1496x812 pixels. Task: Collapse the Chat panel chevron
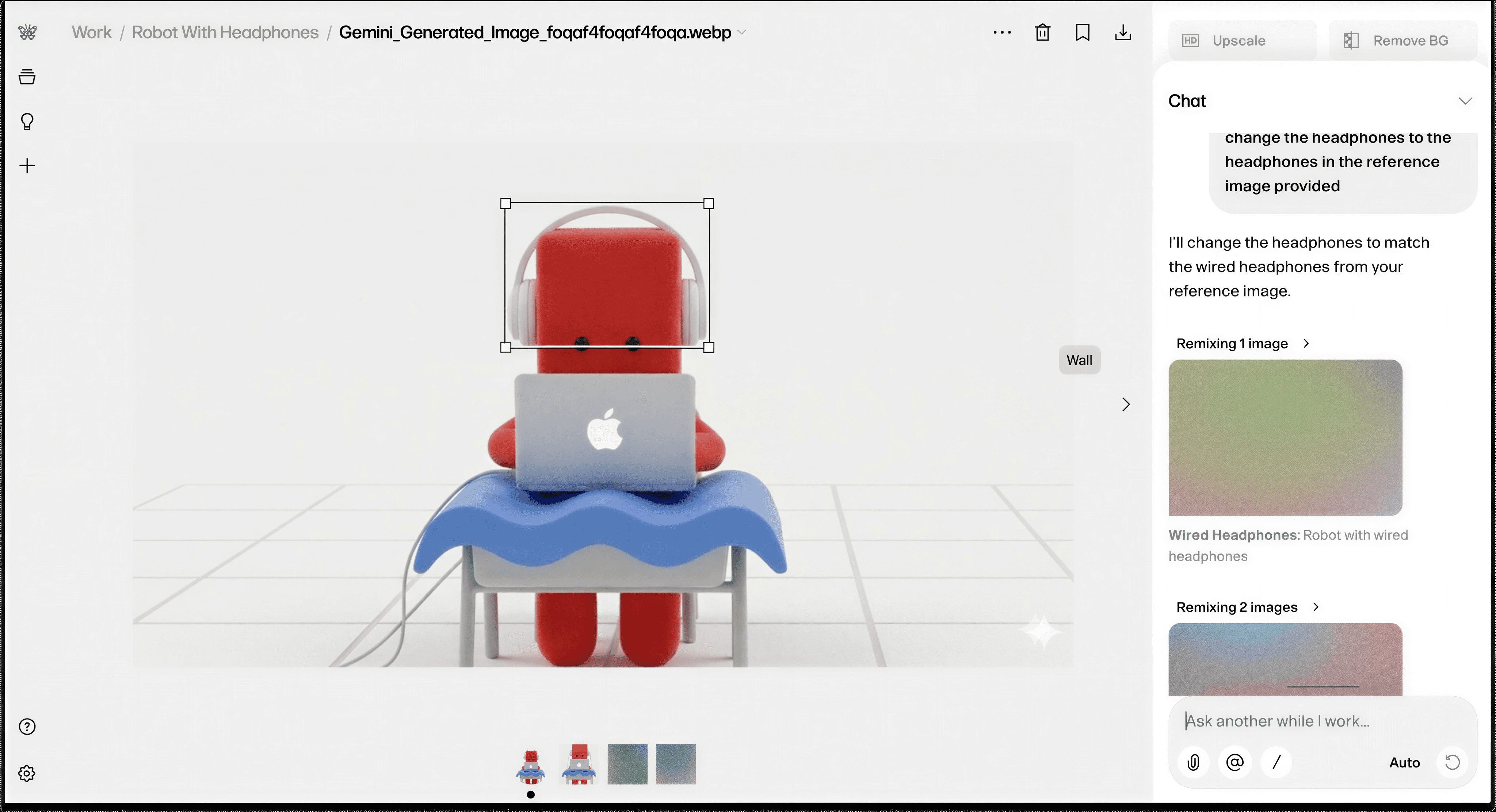pos(1465,101)
